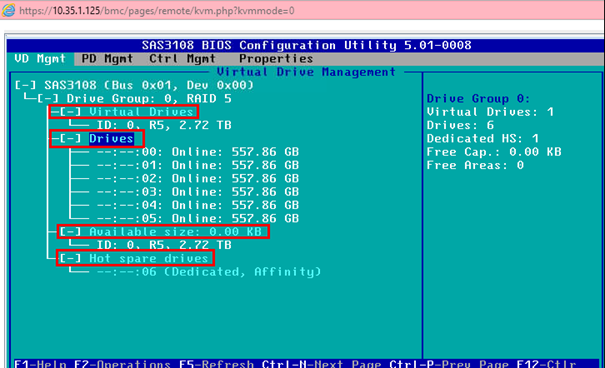Click the Virtual Drive Management panel title
Viewport: 605px width, 368px height.
point(306,72)
